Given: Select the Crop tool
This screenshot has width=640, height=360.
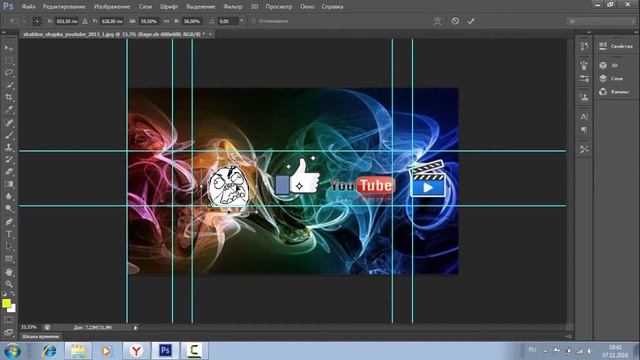Looking at the screenshot, I should click(9, 97).
